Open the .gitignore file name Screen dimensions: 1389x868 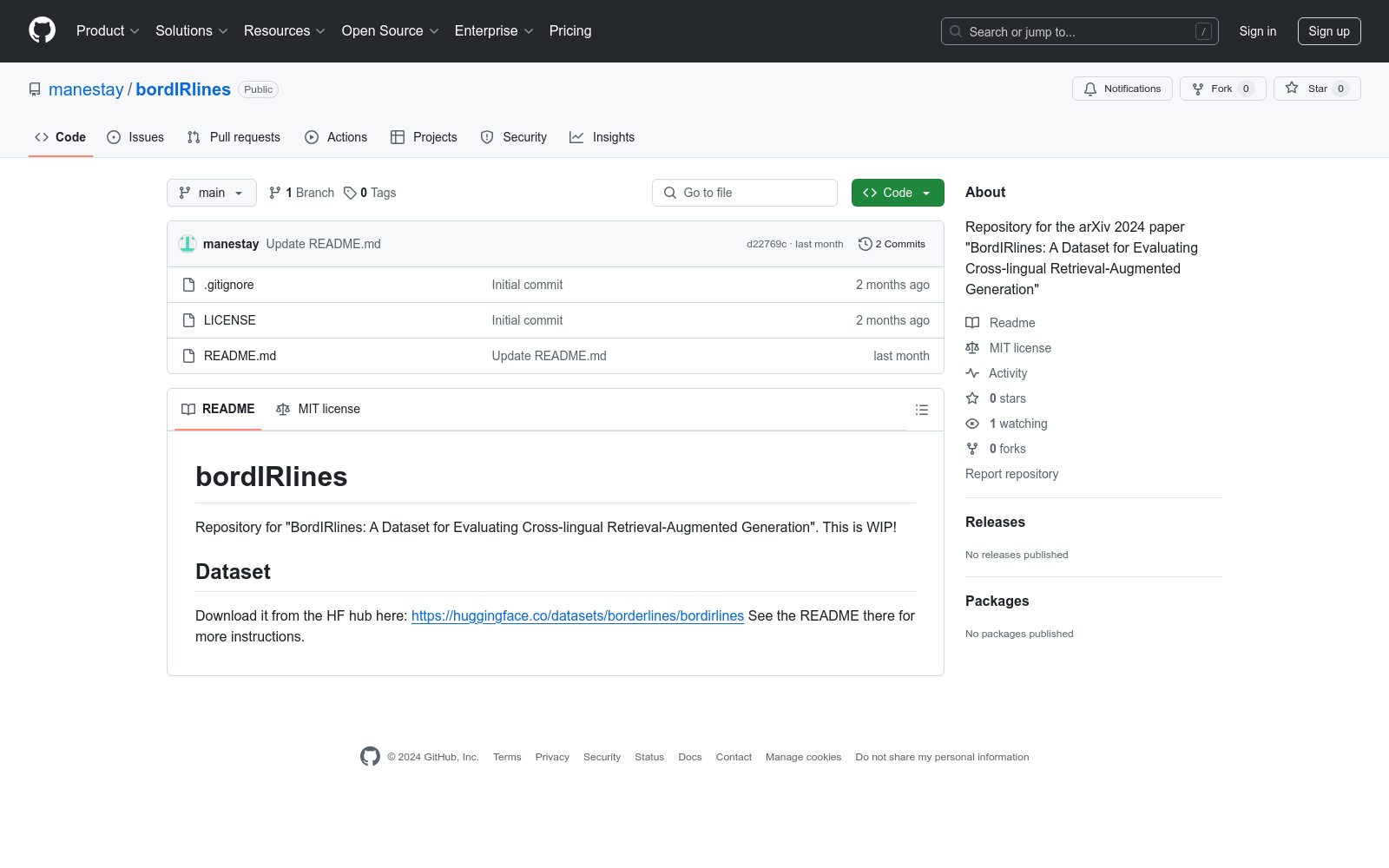coord(229,285)
